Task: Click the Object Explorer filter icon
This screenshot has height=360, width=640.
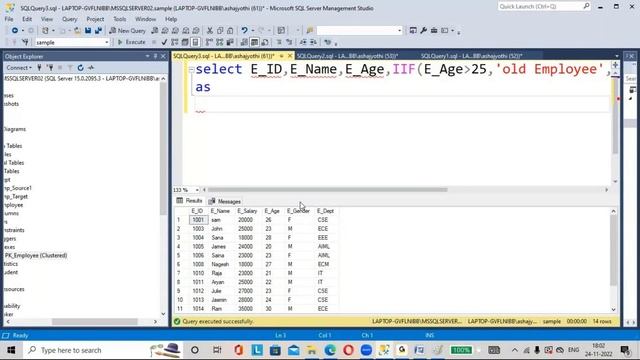Action: tap(70, 68)
